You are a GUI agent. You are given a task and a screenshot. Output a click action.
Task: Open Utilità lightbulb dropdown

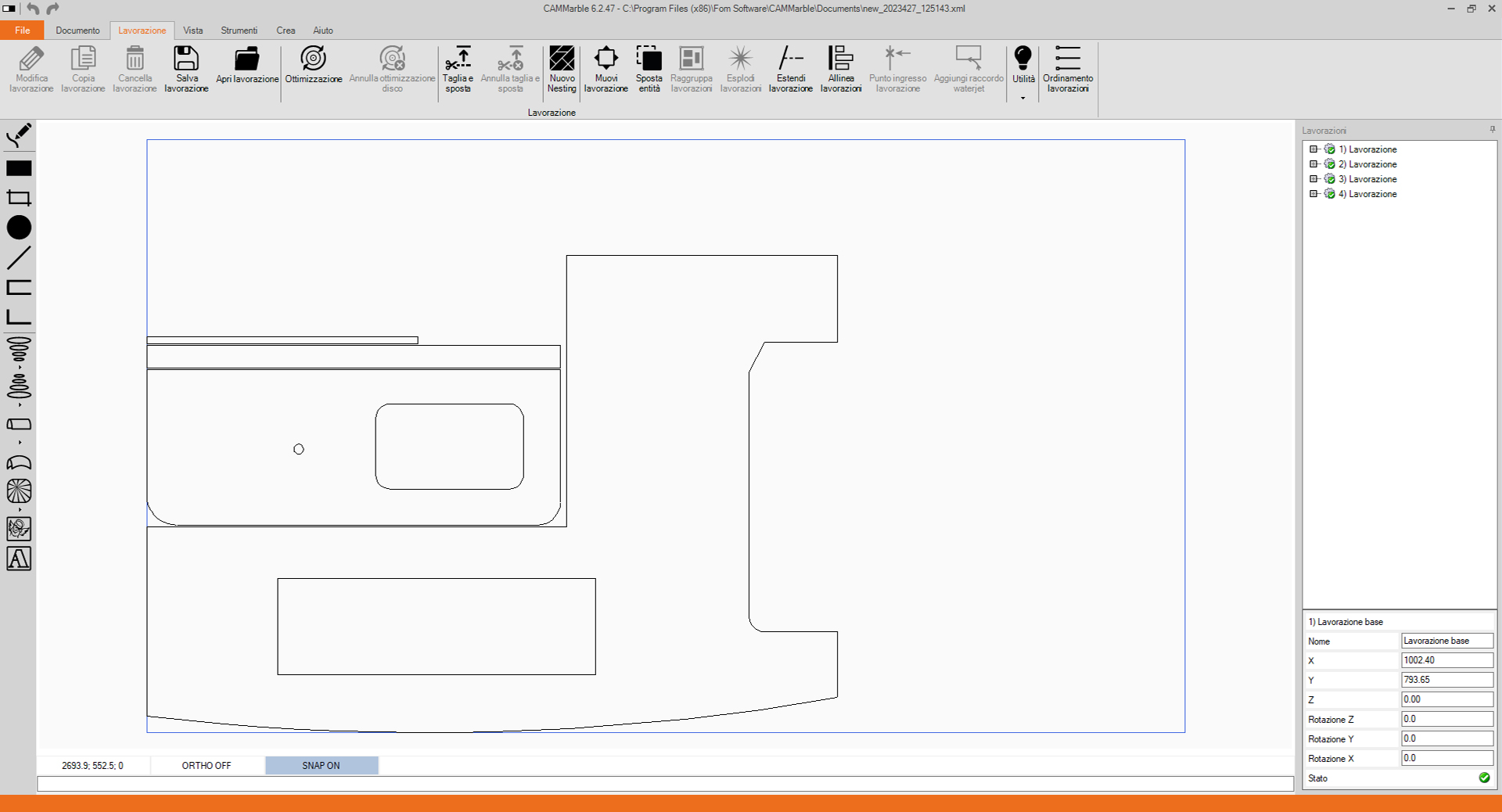point(1023,72)
